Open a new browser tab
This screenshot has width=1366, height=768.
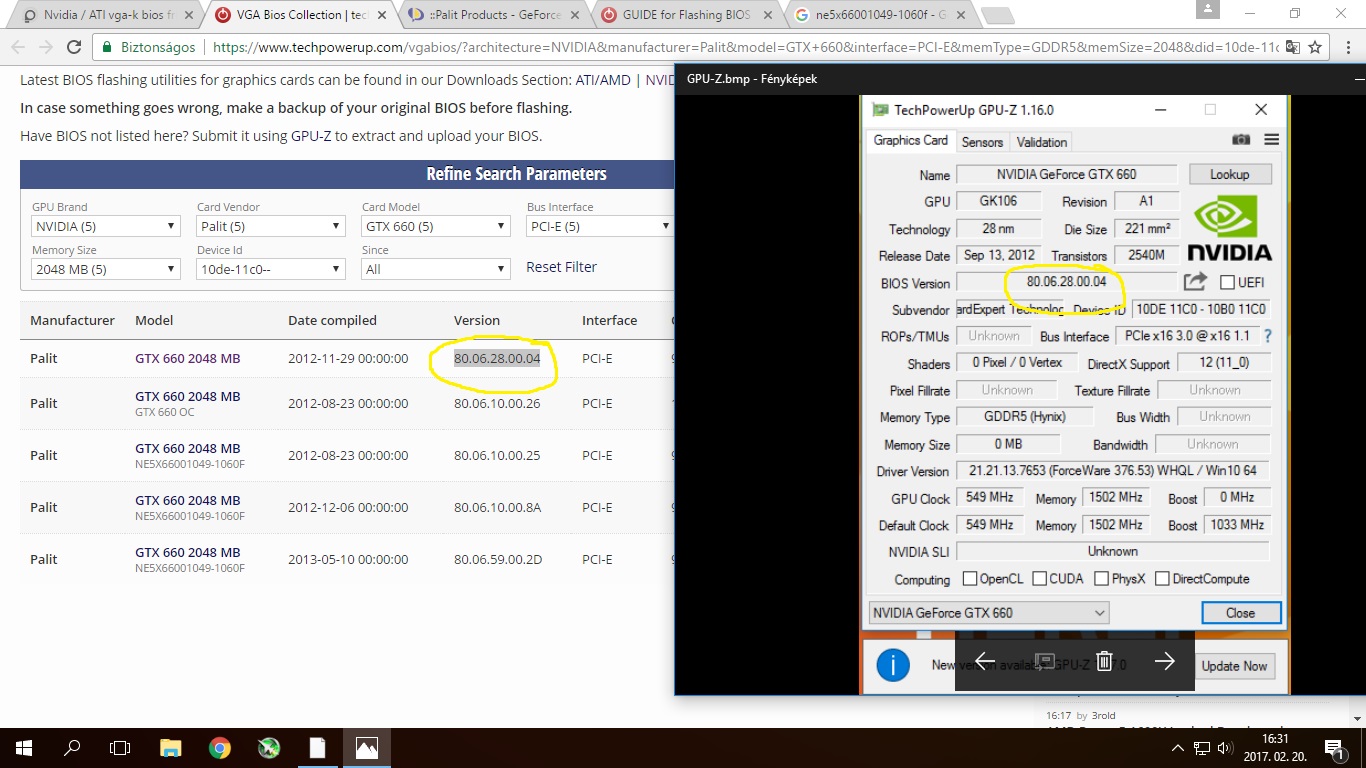coord(996,15)
